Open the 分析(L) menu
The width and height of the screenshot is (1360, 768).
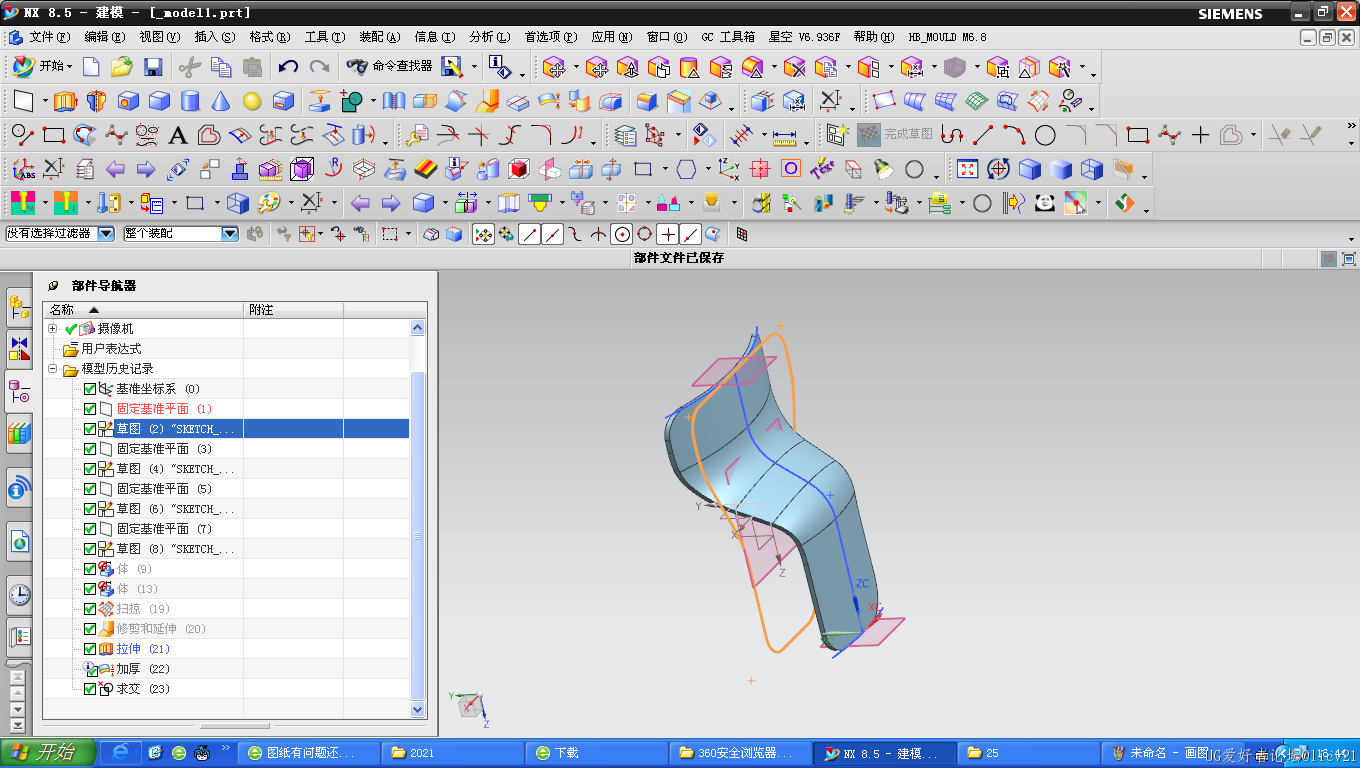tap(490, 37)
